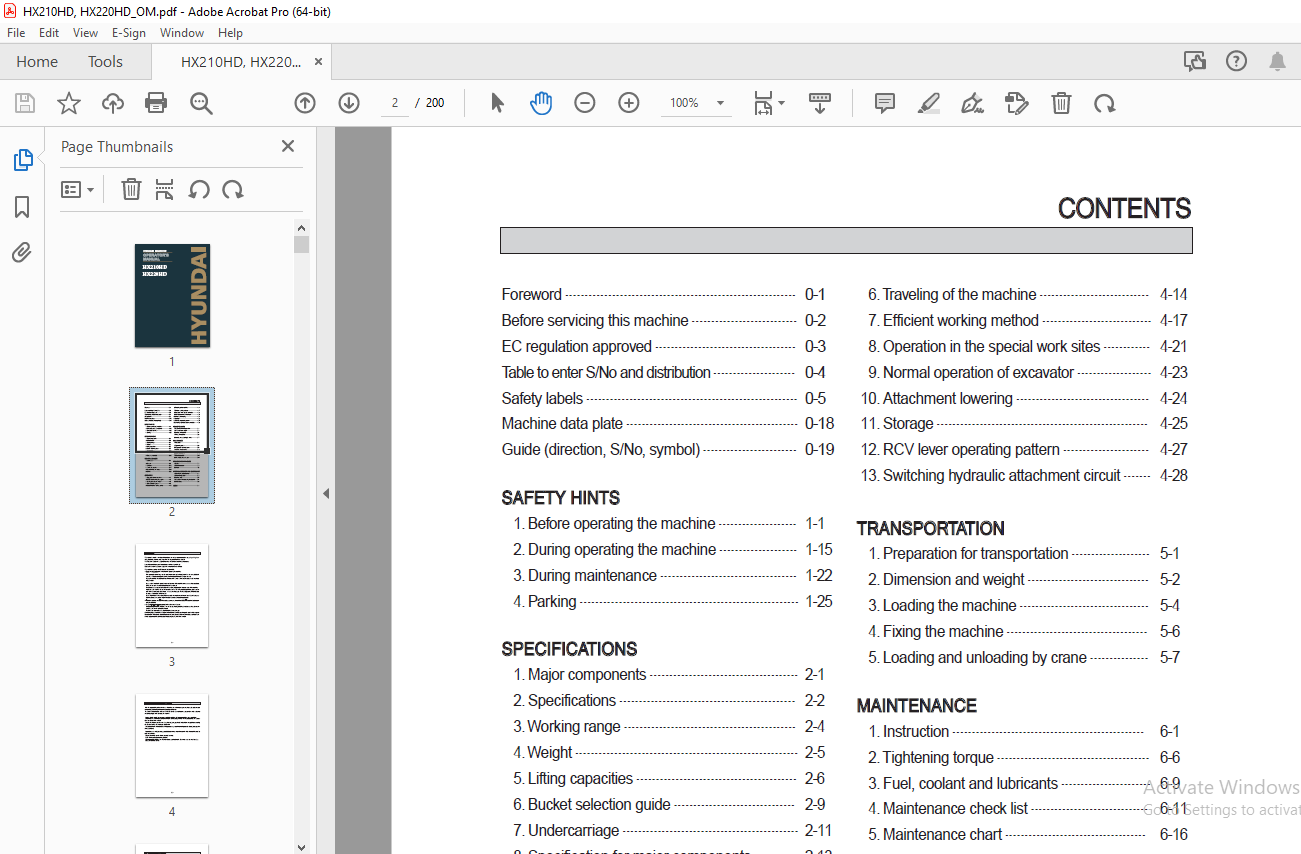Click the Print file icon
Viewport: 1301px width, 854px height.
(156, 103)
